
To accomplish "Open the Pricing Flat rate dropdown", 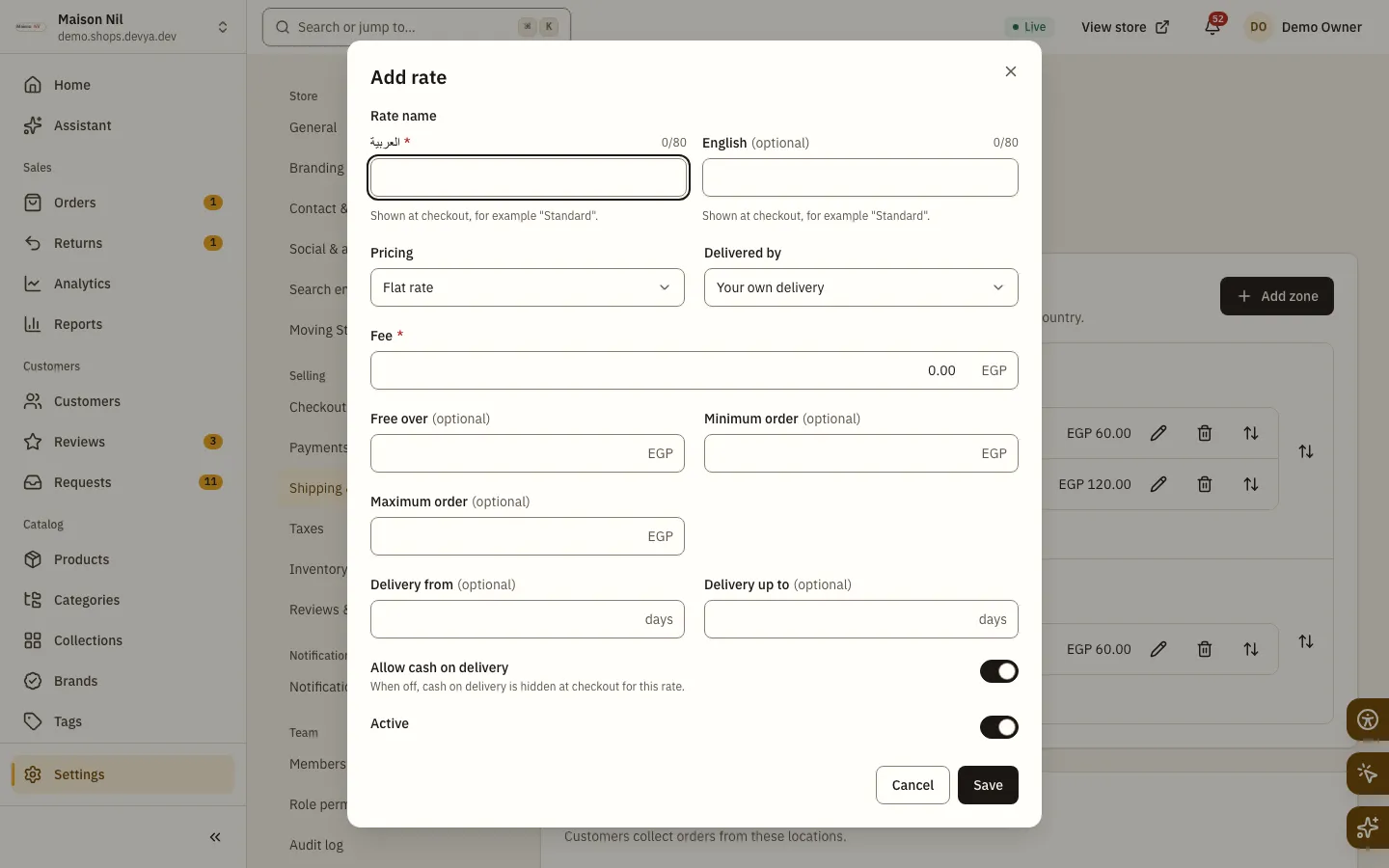I will [528, 287].
